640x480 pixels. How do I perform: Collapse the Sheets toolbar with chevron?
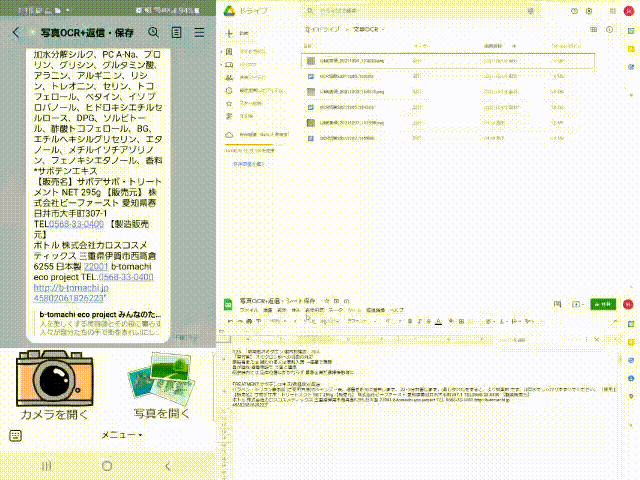point(616,322)
